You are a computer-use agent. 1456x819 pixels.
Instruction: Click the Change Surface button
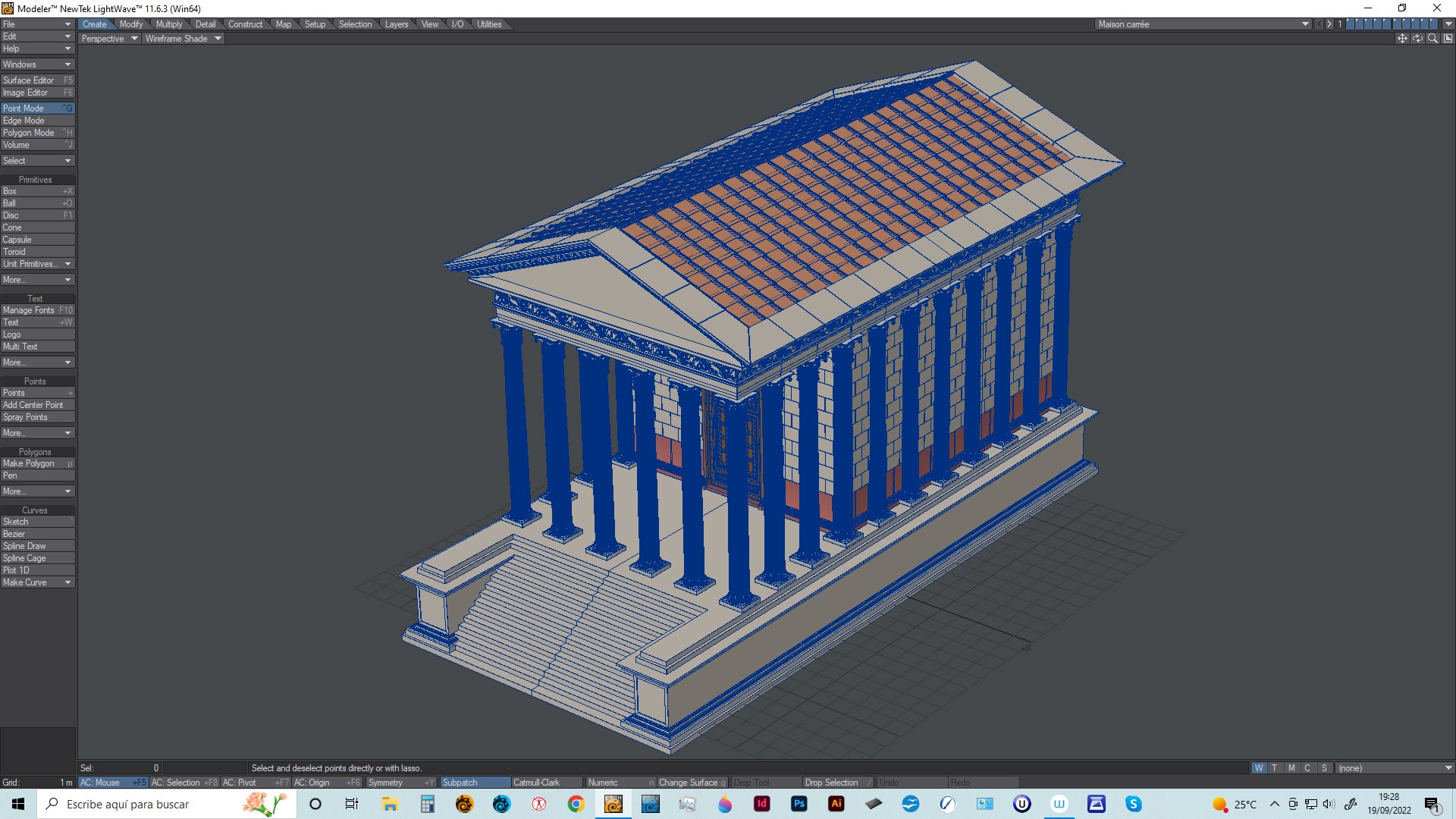tap(692, 783)
